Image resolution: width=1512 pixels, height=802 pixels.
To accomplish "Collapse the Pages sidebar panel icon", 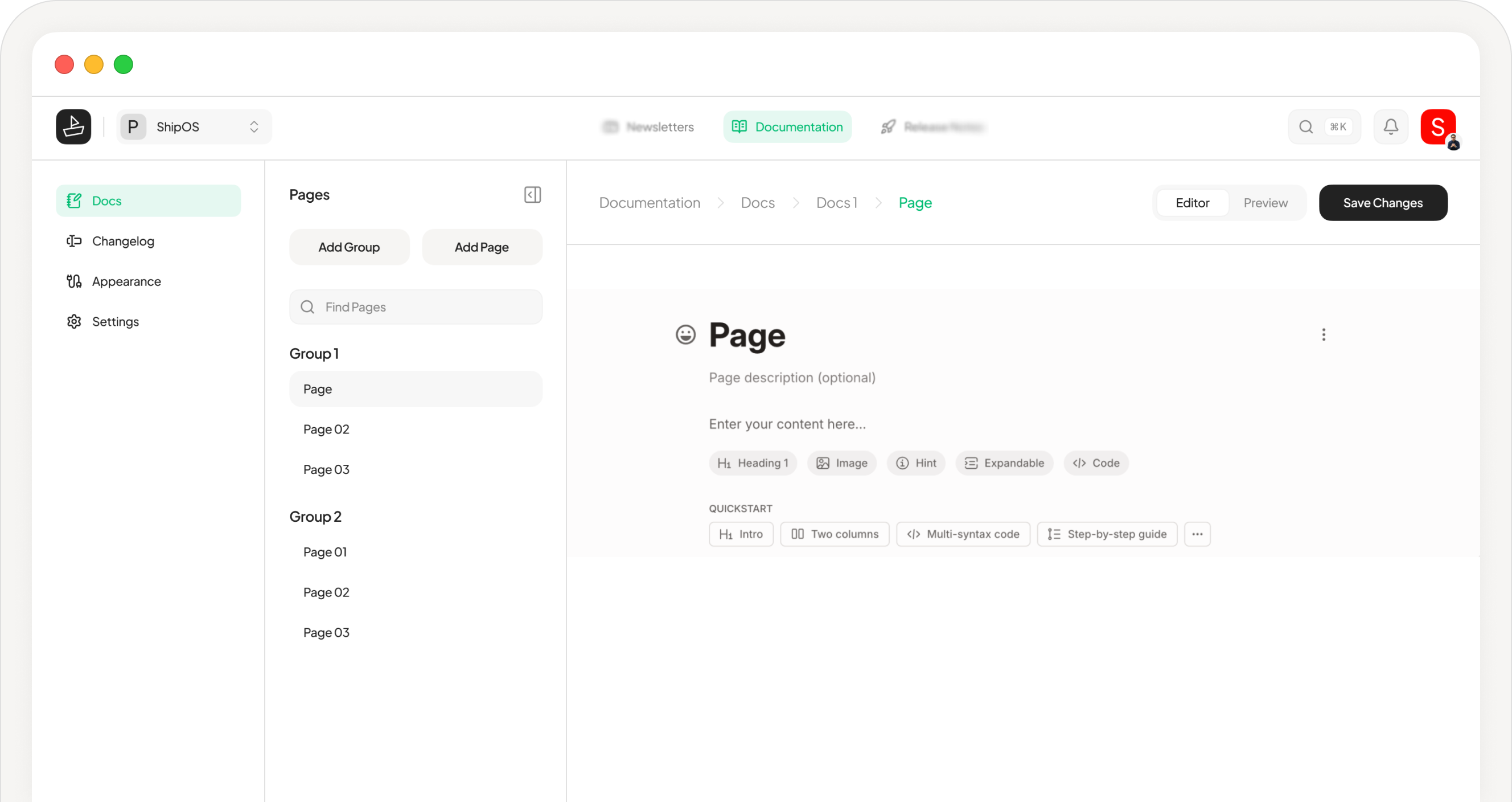I will pyautogui.click(x=532, y=194).
